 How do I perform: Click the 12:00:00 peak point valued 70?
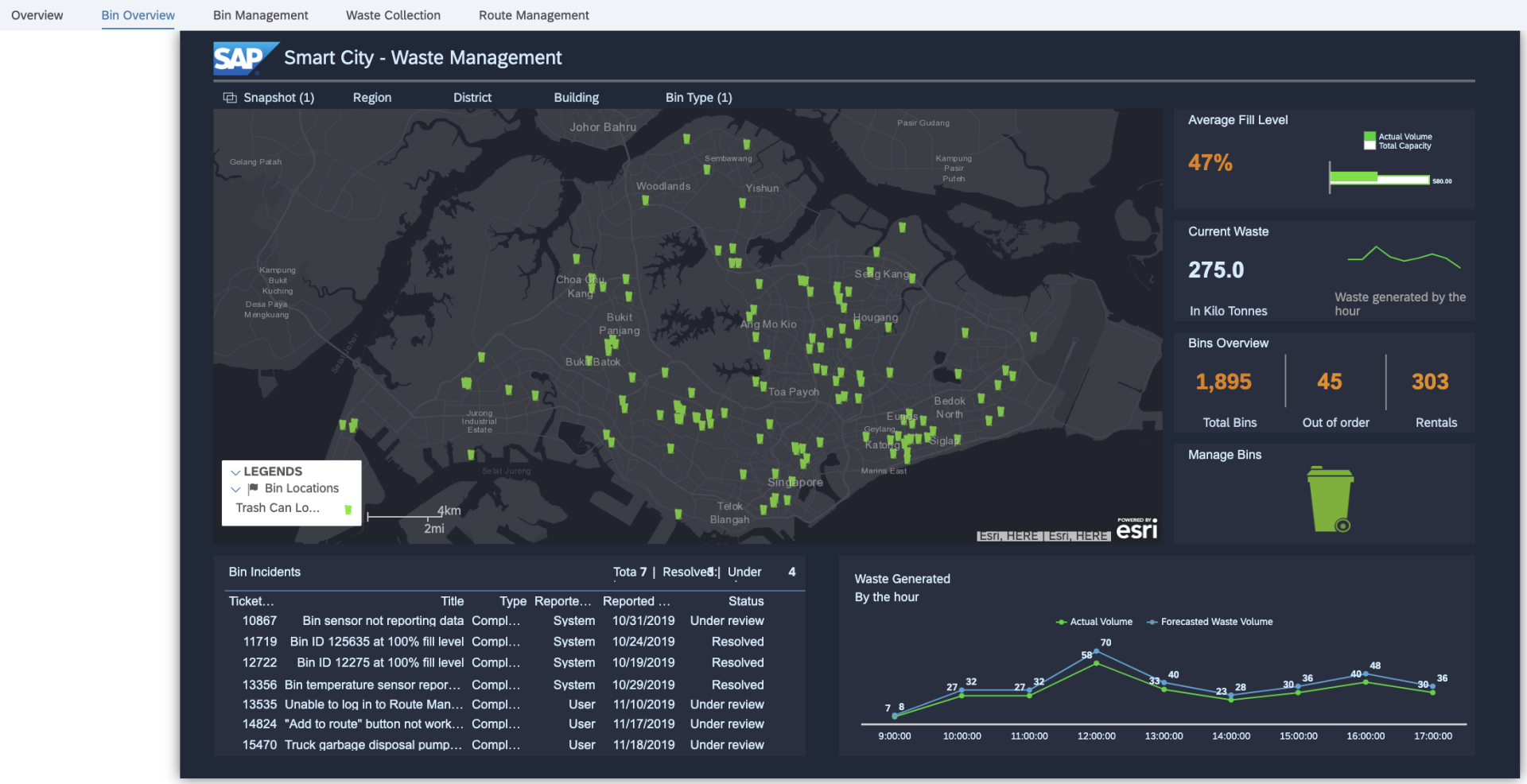click(x=1097, y=652)
